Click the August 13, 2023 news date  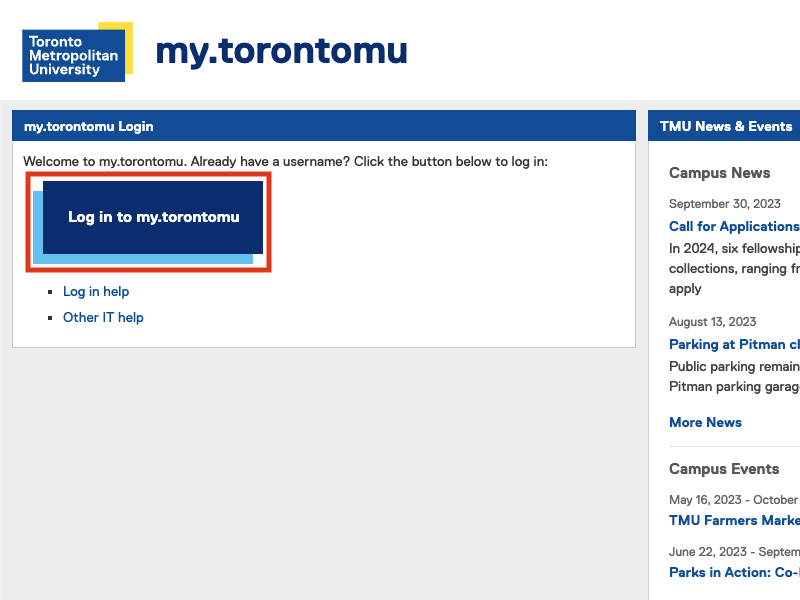(712, 322)
